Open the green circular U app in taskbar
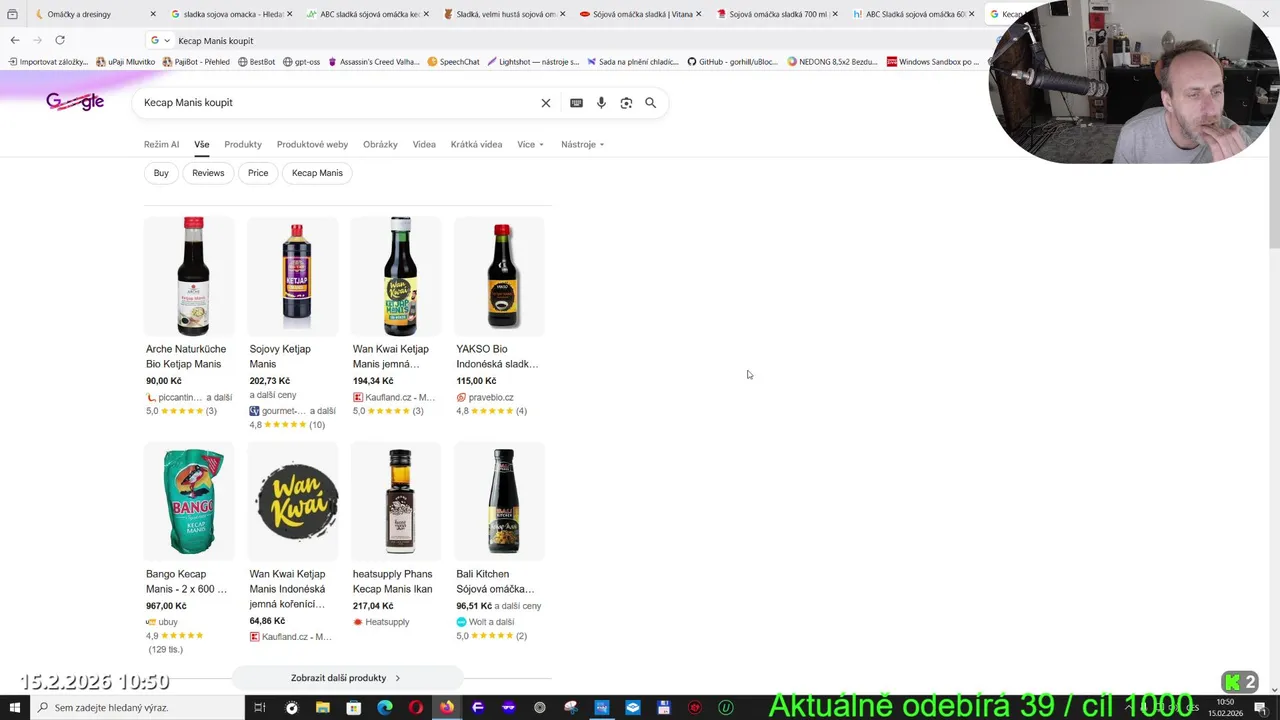This screenshot has width=1280, height=720. coord(726,708)
